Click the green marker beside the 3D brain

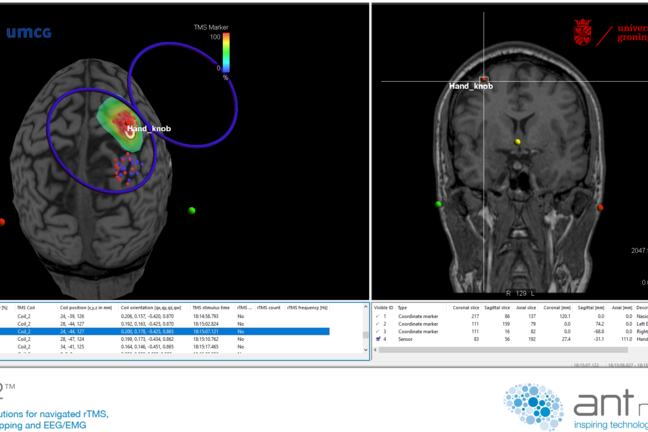click(x=192, y=210)
